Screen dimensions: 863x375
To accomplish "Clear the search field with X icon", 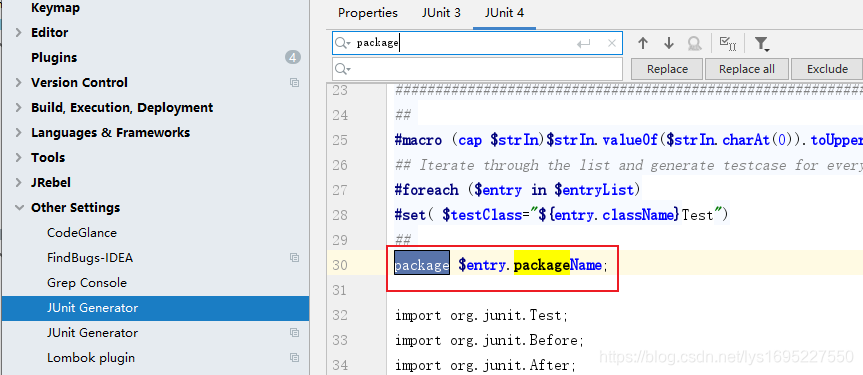I will [611, 43].
